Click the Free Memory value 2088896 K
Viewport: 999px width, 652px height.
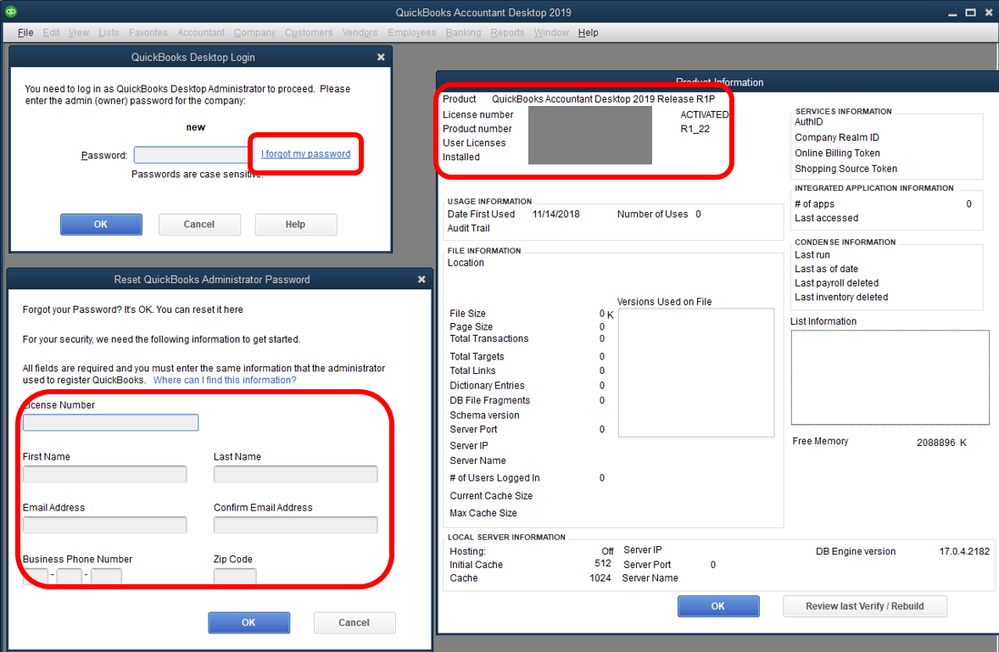click(942, 442)
